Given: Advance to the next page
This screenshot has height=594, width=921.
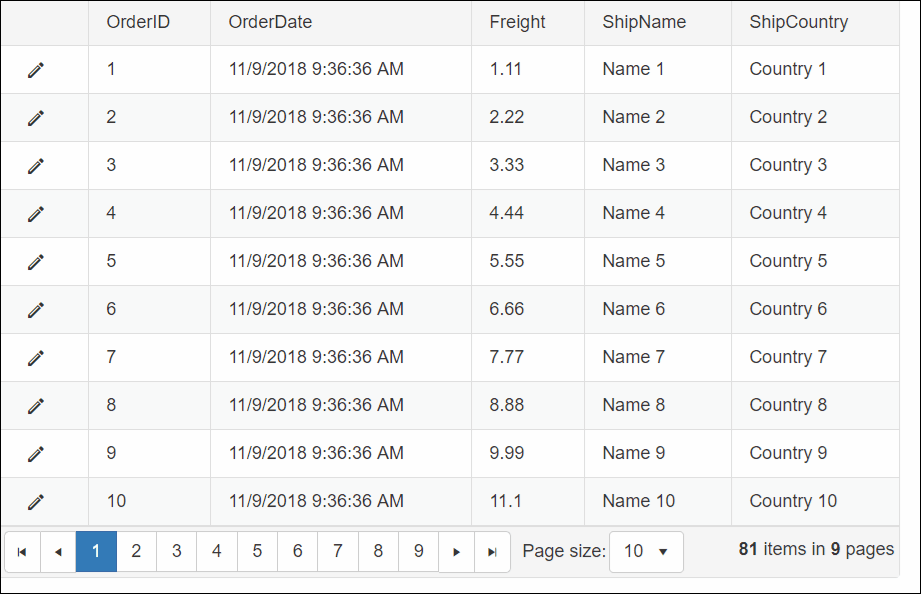Looking at the screenshot, I should 456,552.
